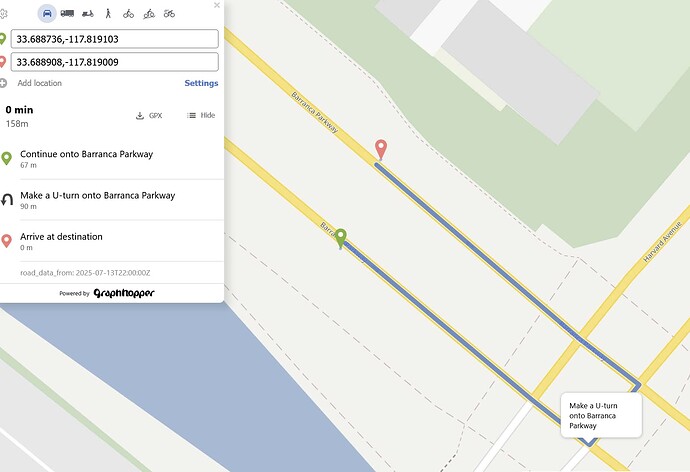Screen dimensions: 690x472
Task: Edit the destination coordinates input field
Action: (116, 62)
